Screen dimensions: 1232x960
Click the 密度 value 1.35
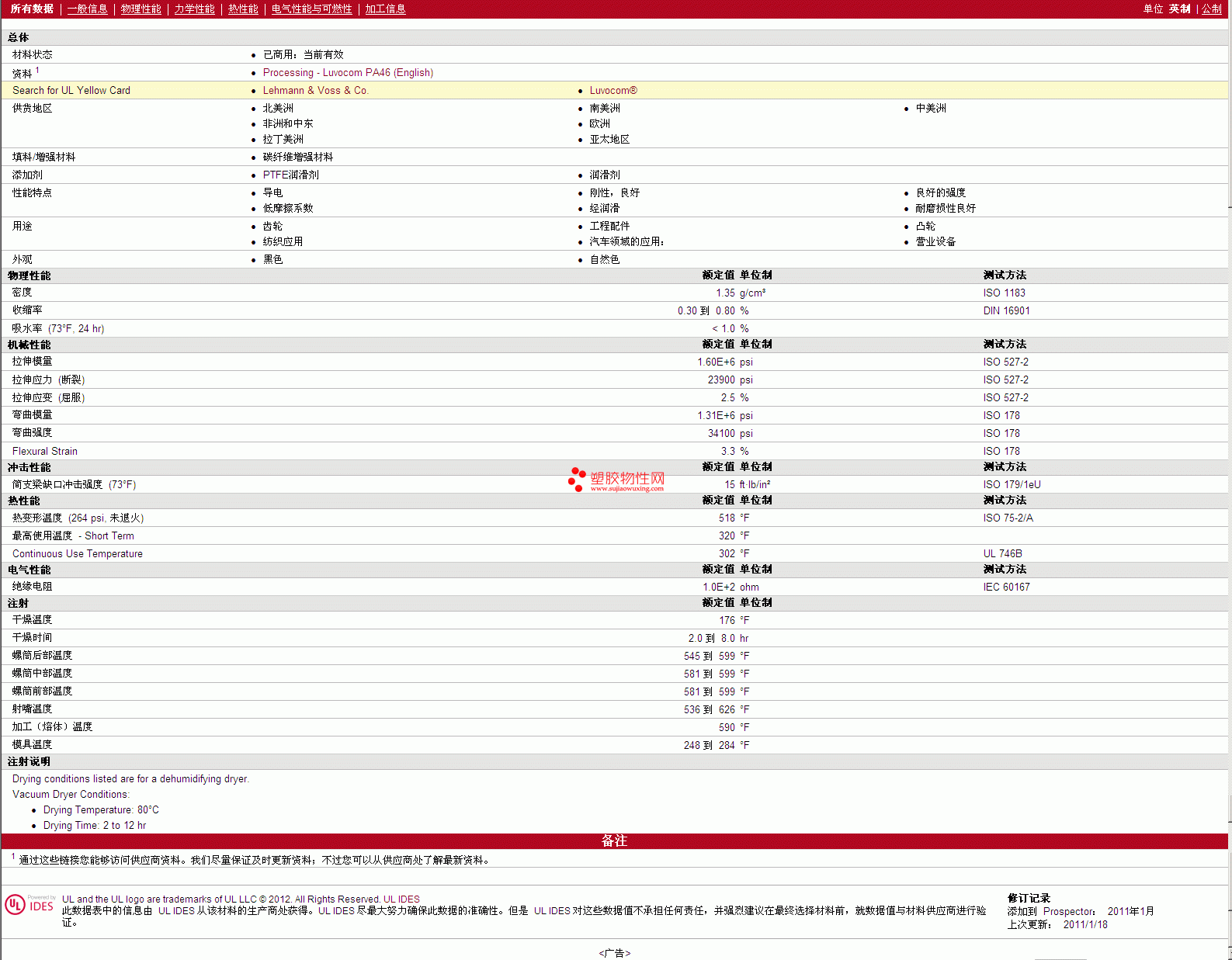[x=725, y=293]
